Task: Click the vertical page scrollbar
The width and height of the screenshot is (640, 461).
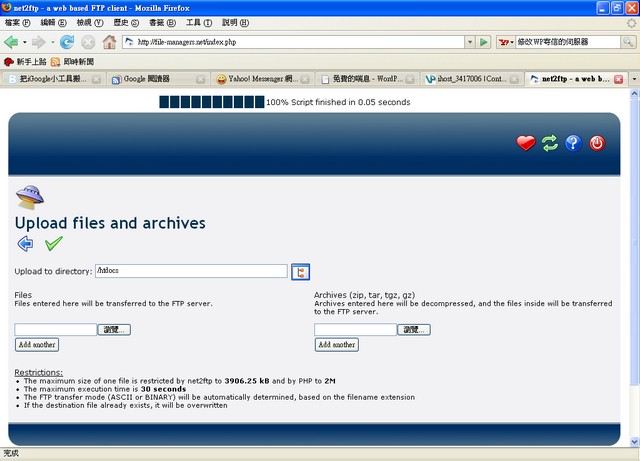Action: 634,241
